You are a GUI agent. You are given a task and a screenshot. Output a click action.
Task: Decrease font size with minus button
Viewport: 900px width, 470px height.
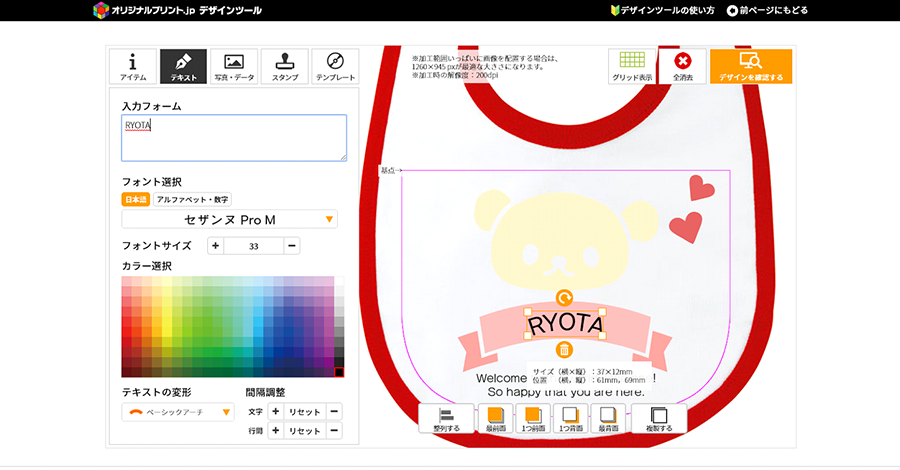292,246
